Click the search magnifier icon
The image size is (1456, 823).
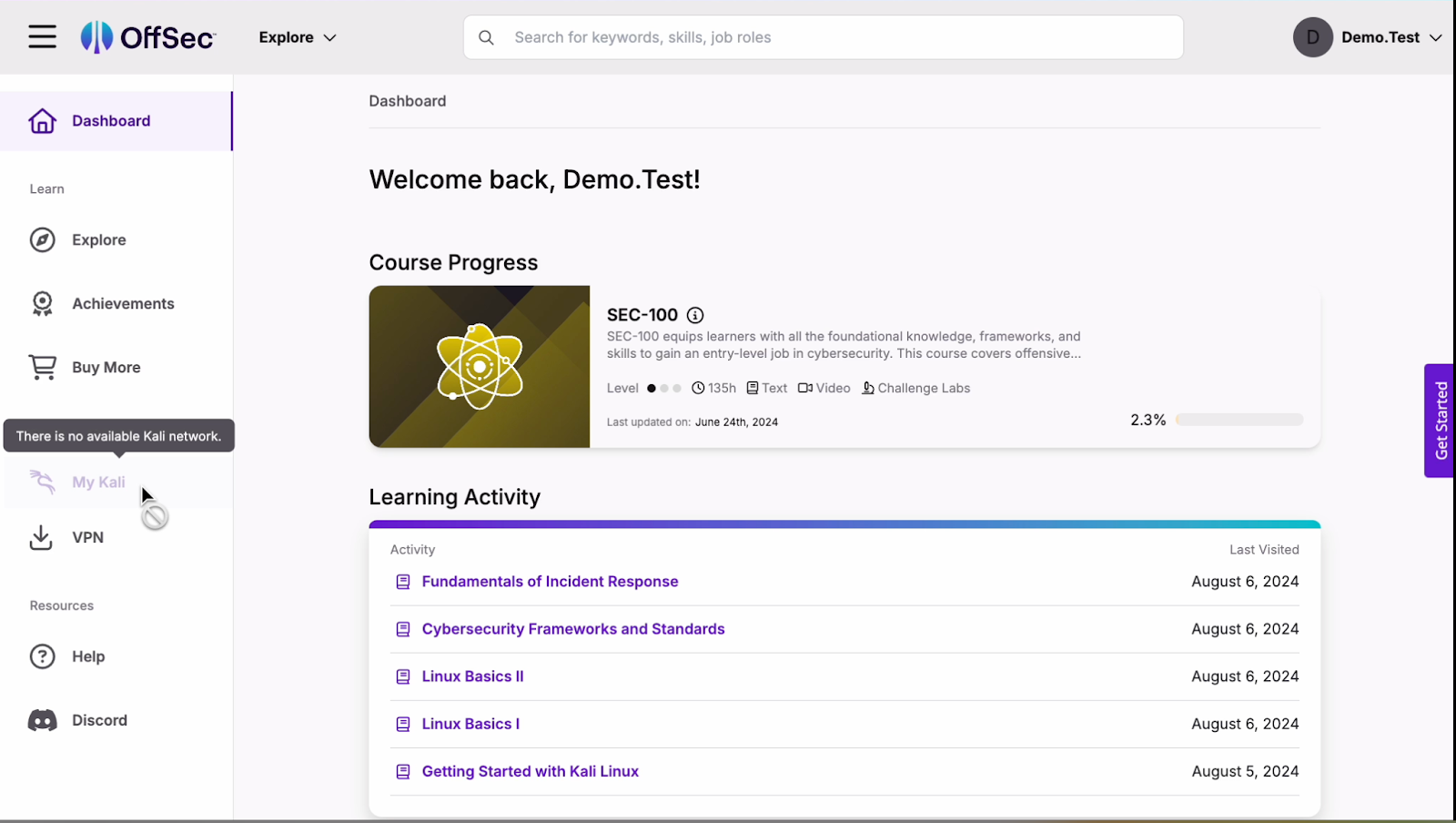click(487, 37)
